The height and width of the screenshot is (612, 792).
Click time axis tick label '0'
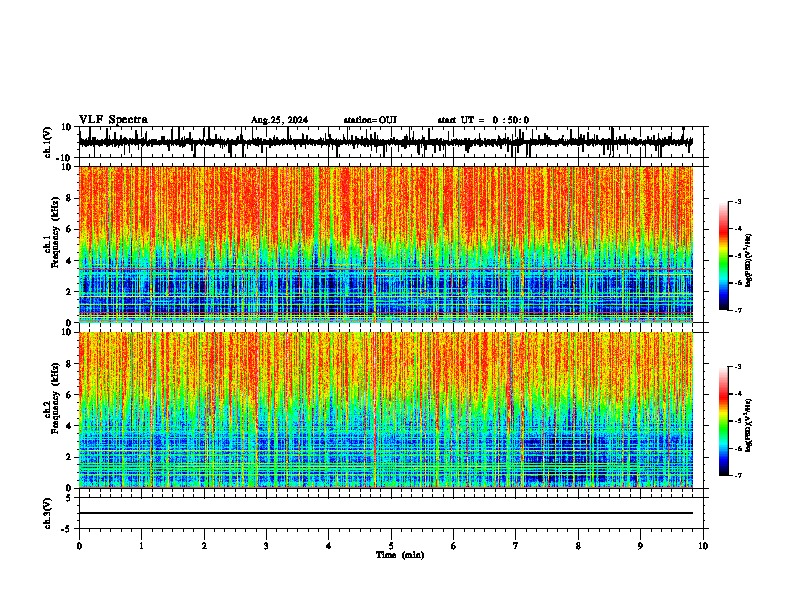[79, 546]
